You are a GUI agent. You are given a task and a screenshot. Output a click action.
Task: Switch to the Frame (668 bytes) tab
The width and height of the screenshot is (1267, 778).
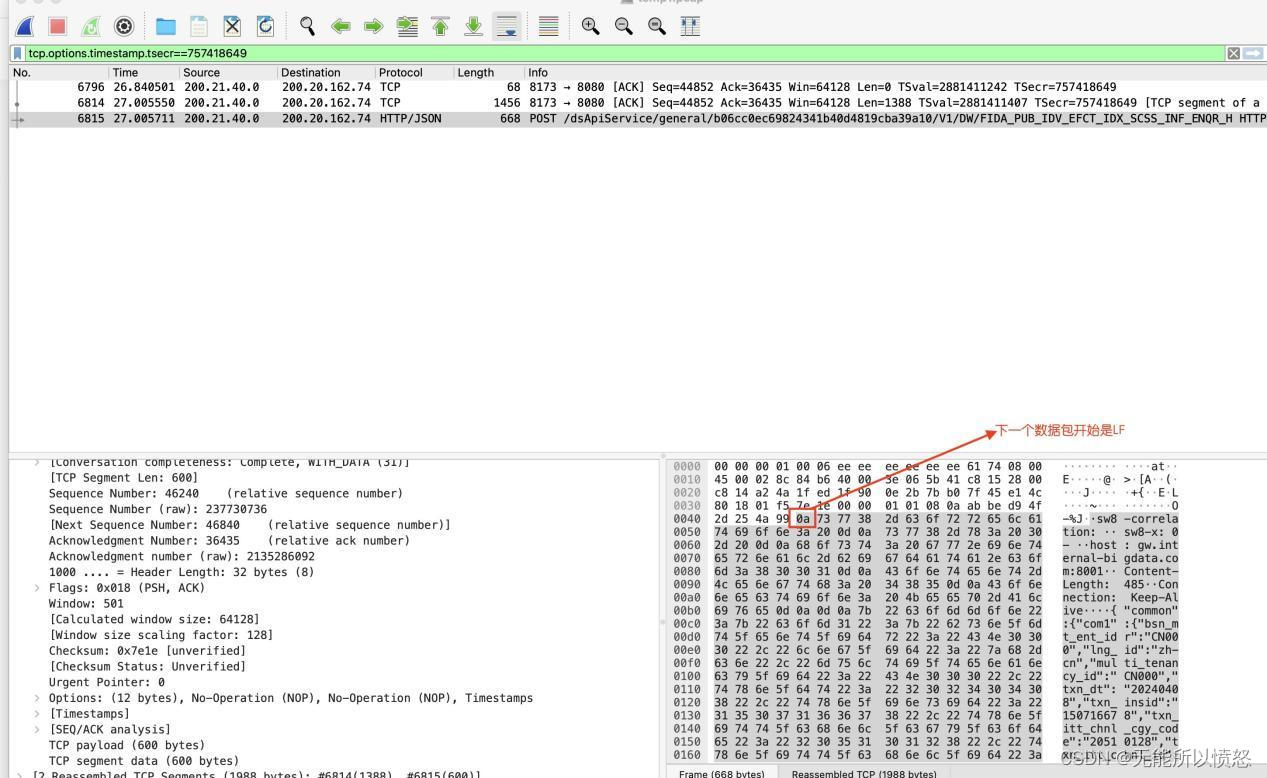pyautogui.click(x=721, y=773)
